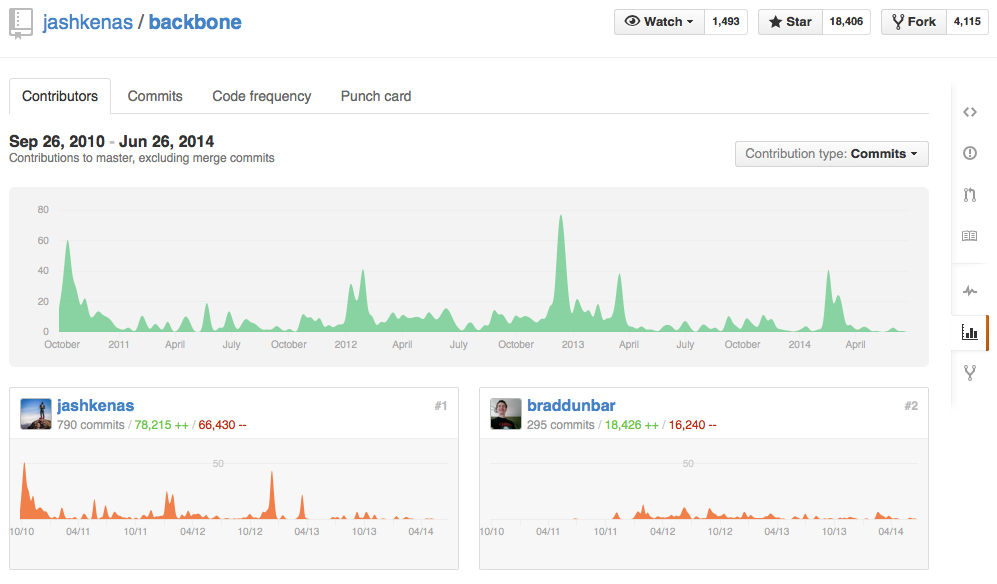Select the Contributors tab
This screenshot has width=997, height=584.
tap(60, 96)
